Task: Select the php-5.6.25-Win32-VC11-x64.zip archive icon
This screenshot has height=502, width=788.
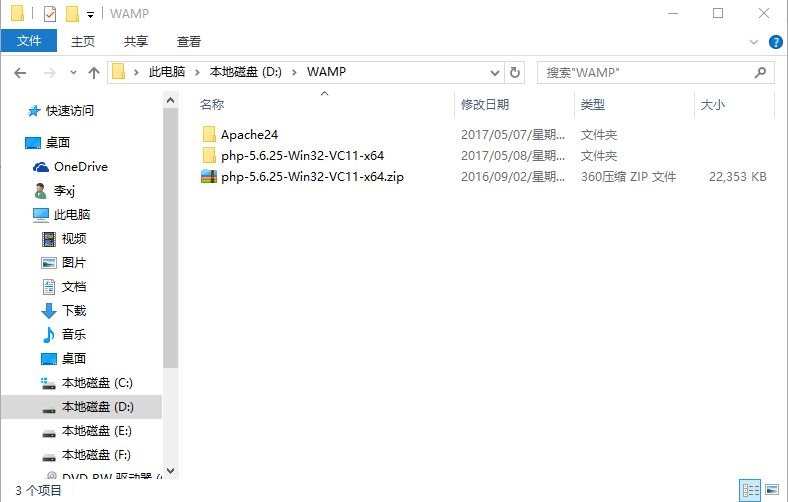Action: click(209, 176)
